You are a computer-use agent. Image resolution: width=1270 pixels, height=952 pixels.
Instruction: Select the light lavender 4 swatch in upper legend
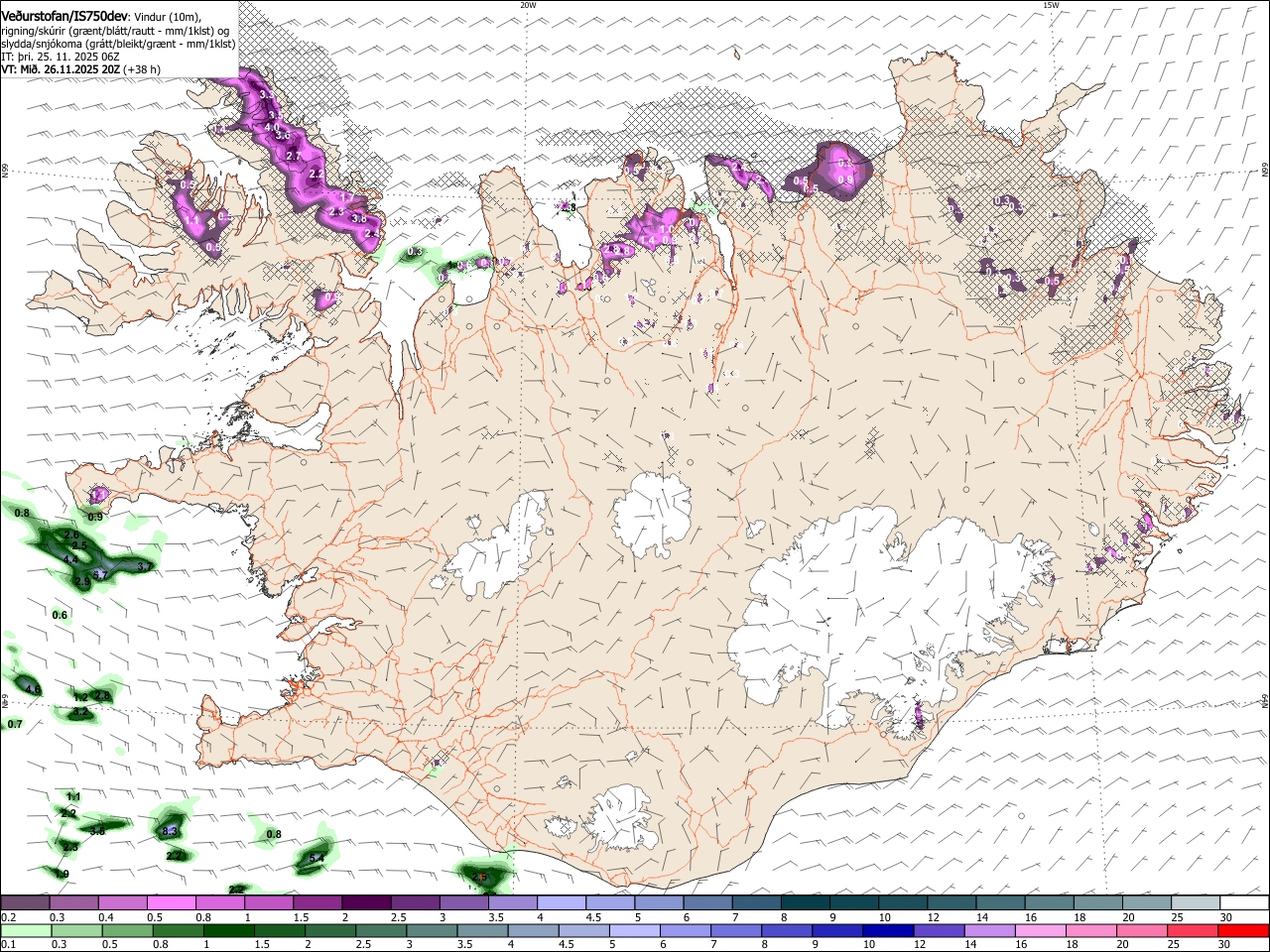pos(562,903)
